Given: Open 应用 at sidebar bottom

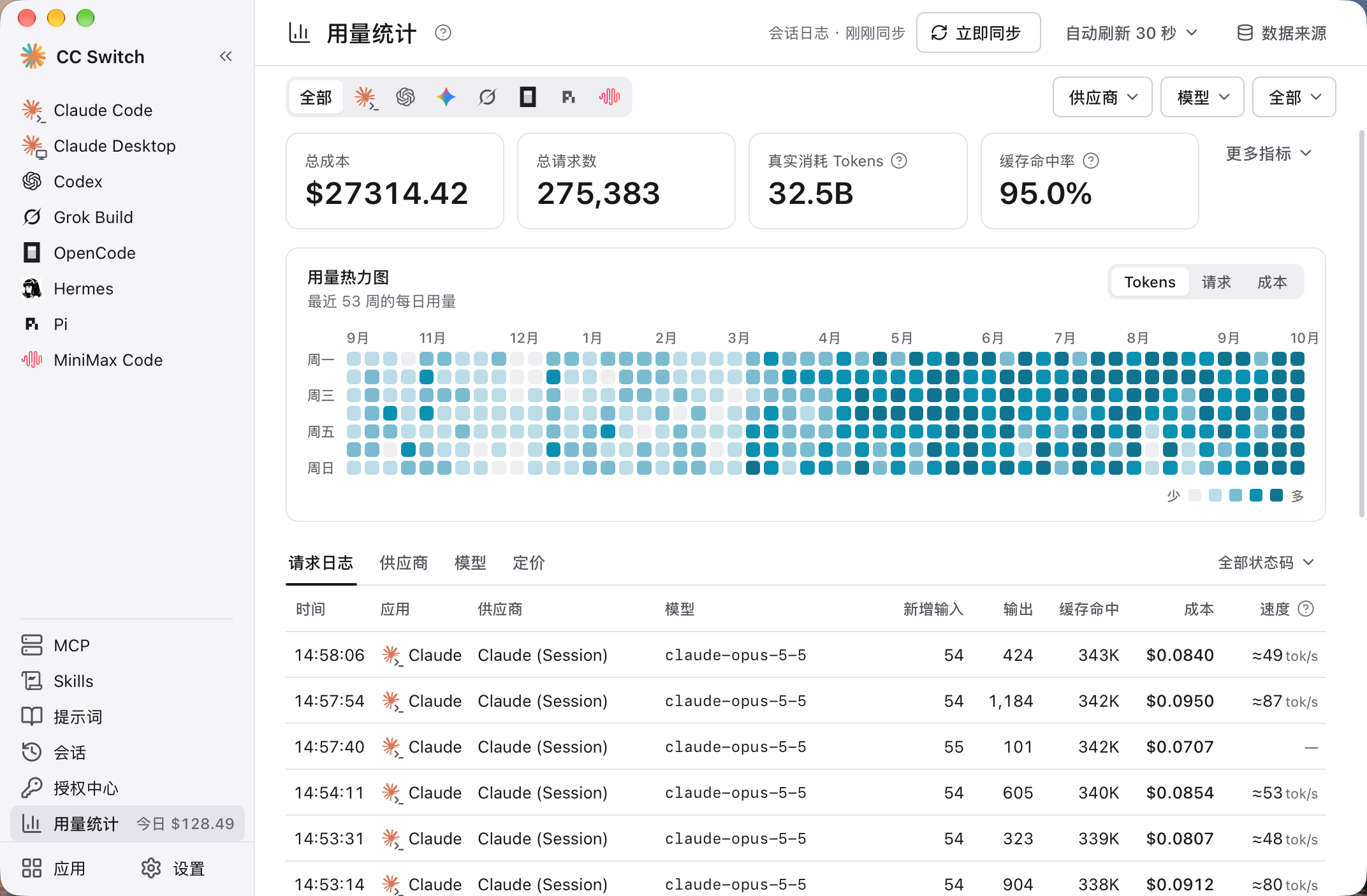Looking at the screenshot, I should point(54,869).
